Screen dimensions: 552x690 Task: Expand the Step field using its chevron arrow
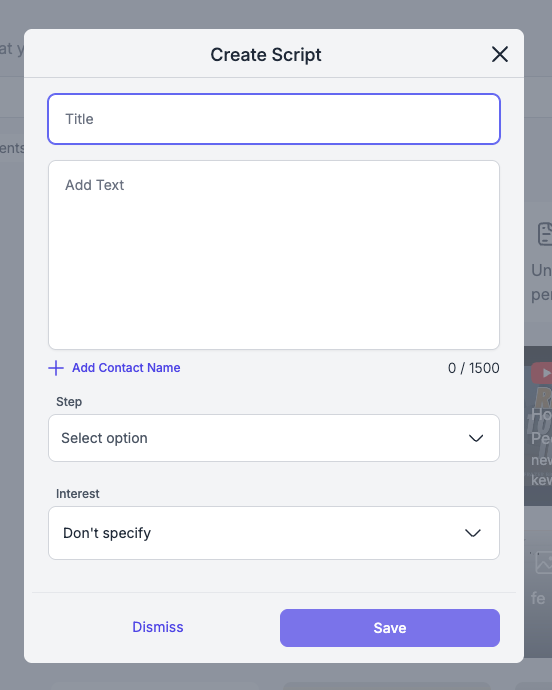coord(476,438)
